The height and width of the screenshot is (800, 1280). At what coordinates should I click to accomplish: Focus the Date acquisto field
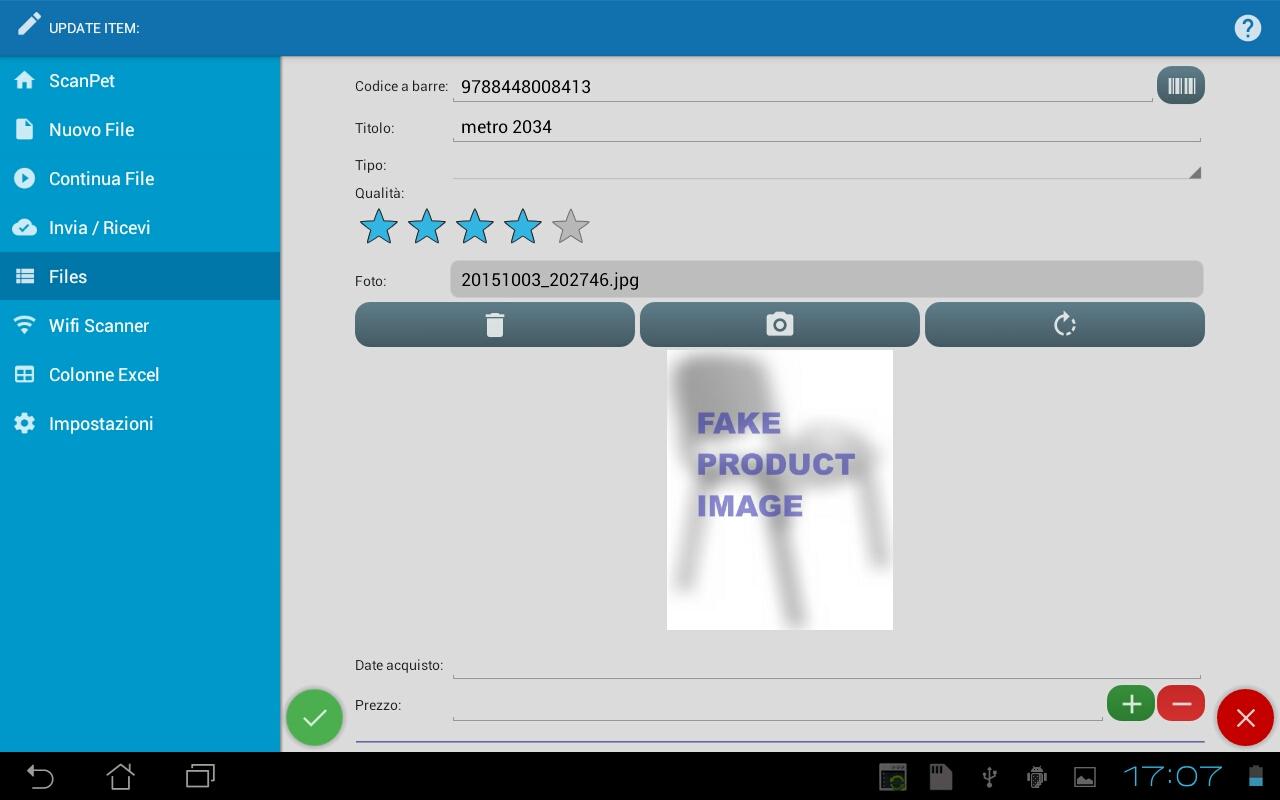pos(826,665)
